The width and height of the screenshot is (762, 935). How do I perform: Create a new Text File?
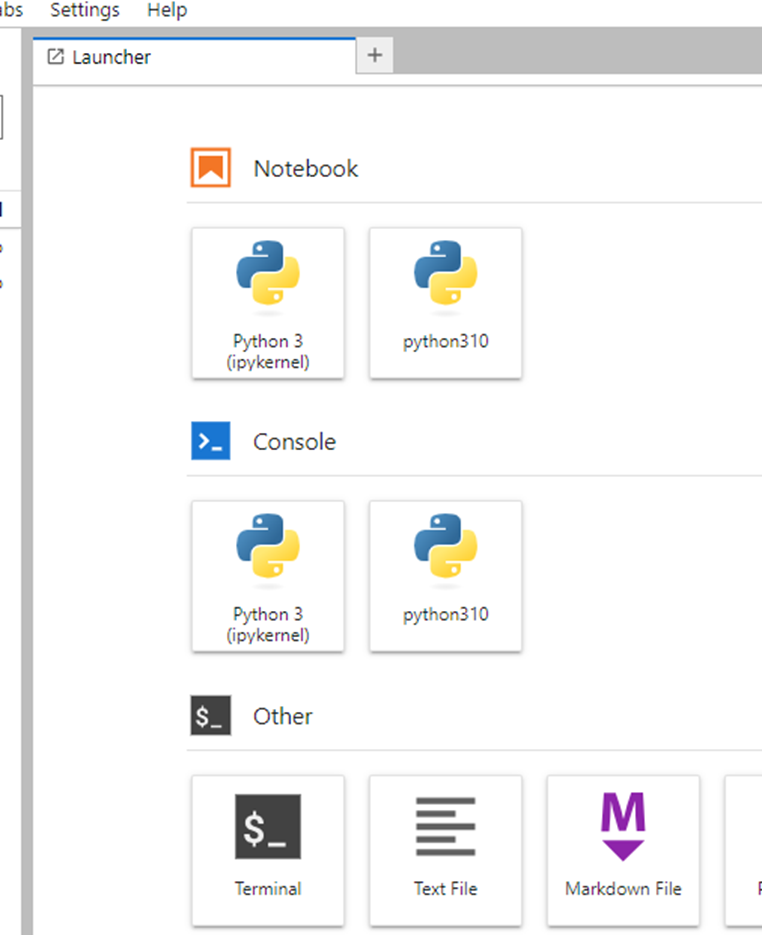[445, 849]
